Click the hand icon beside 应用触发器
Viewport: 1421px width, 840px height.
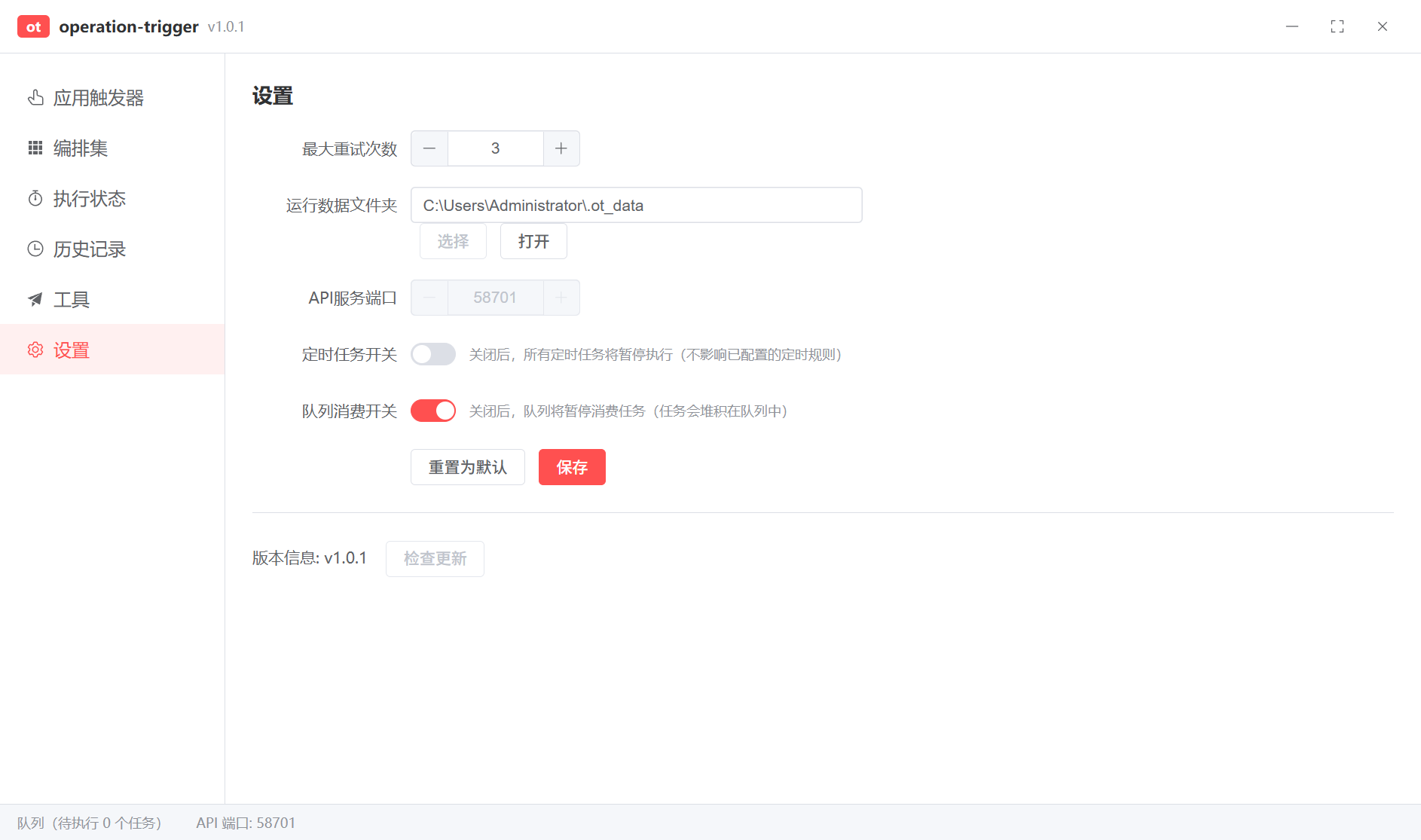pos(35,98)
